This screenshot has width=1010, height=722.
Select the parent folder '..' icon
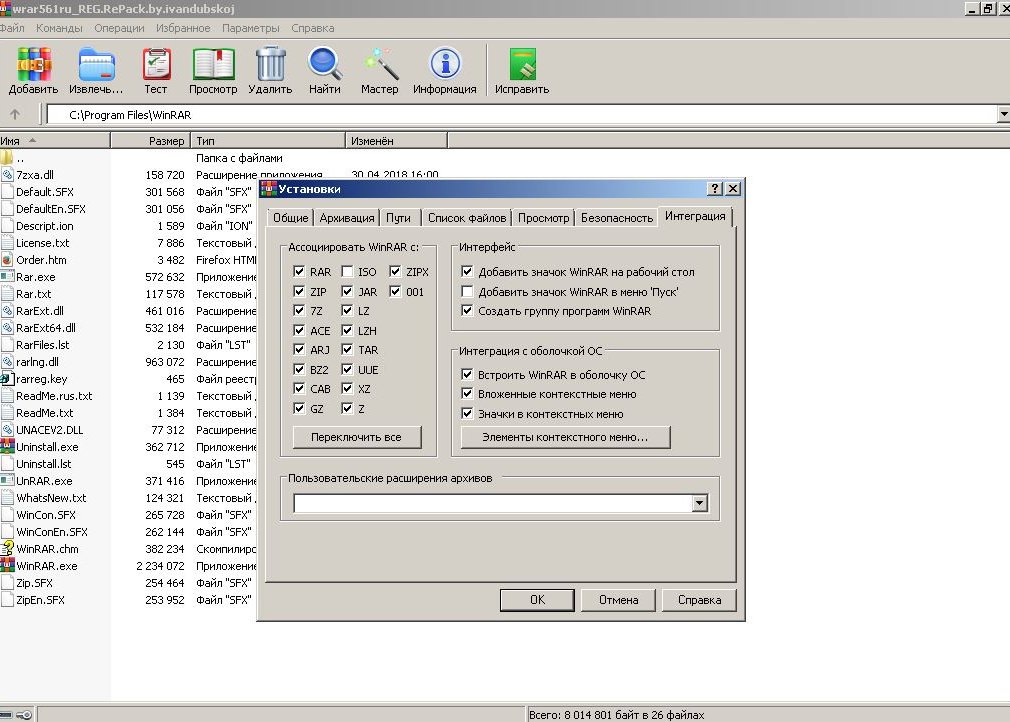[6, 158]
